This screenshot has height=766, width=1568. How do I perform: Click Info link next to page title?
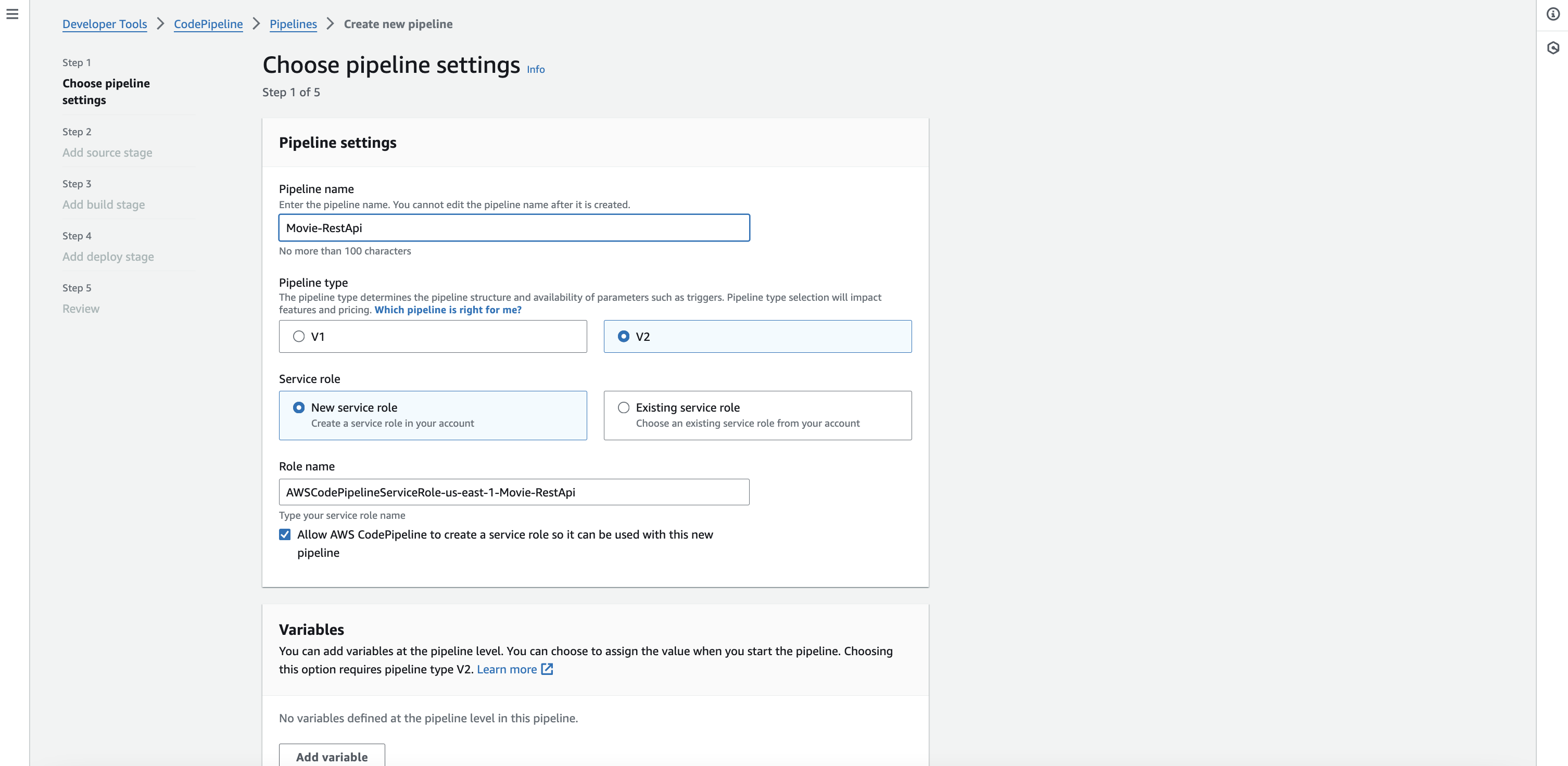tap(536, 69)
